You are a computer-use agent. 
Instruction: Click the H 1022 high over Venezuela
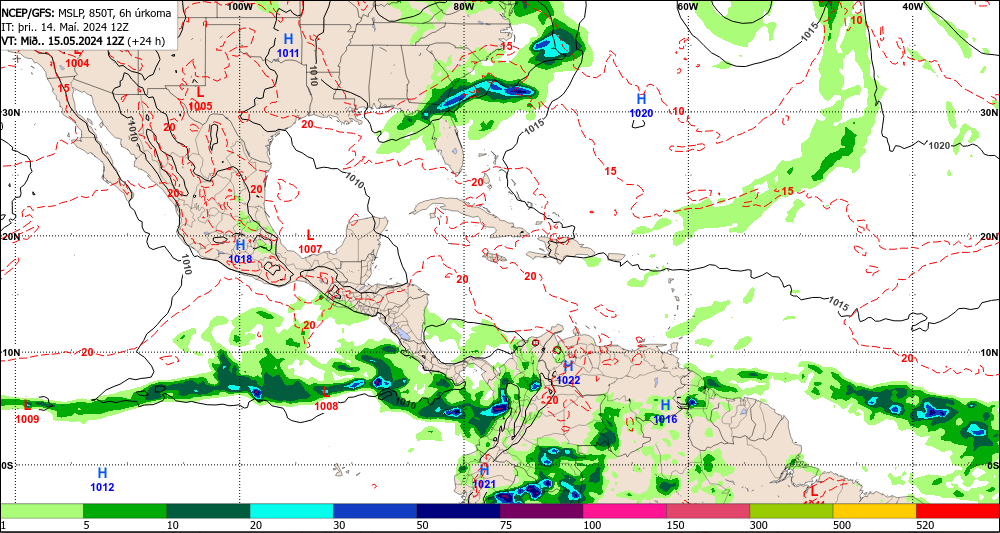[568, 372]
